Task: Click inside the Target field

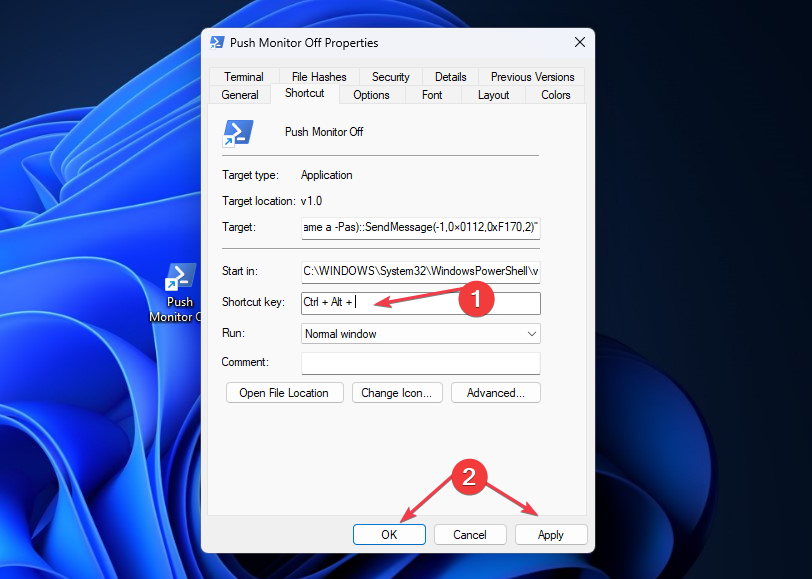Action: (420, 228)
